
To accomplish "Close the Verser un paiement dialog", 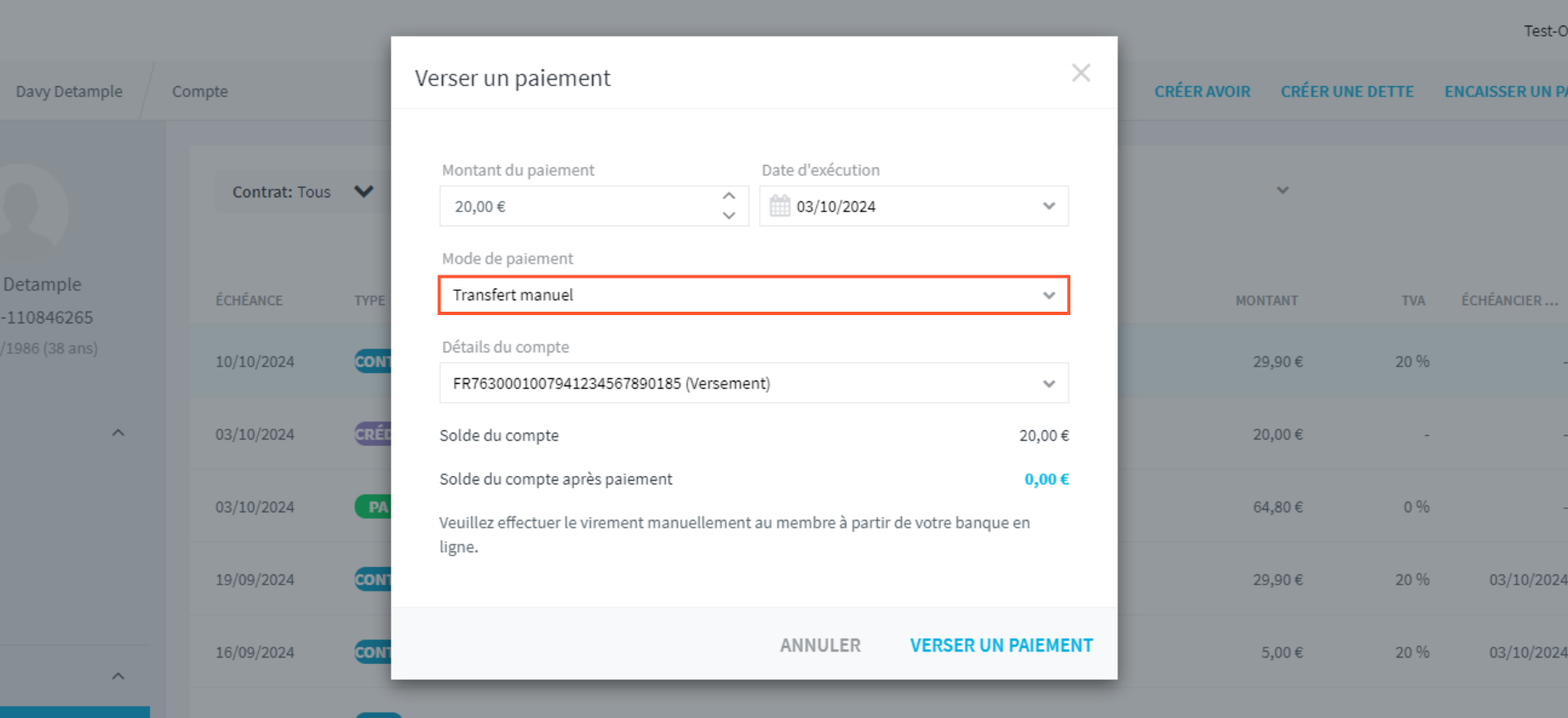I will (1080, 73).
